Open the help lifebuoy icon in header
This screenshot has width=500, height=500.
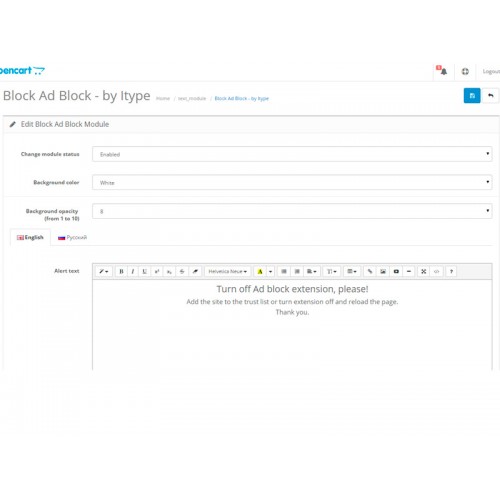(465, 71)
